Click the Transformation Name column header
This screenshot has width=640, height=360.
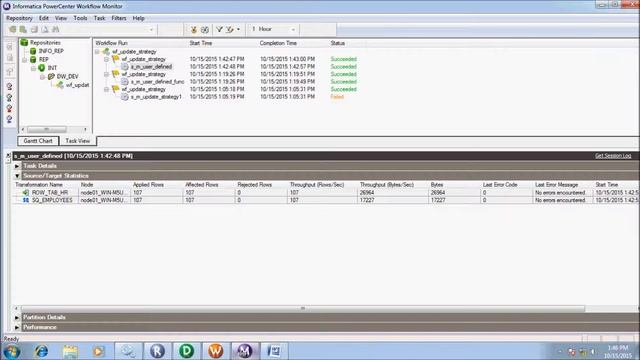39,185
